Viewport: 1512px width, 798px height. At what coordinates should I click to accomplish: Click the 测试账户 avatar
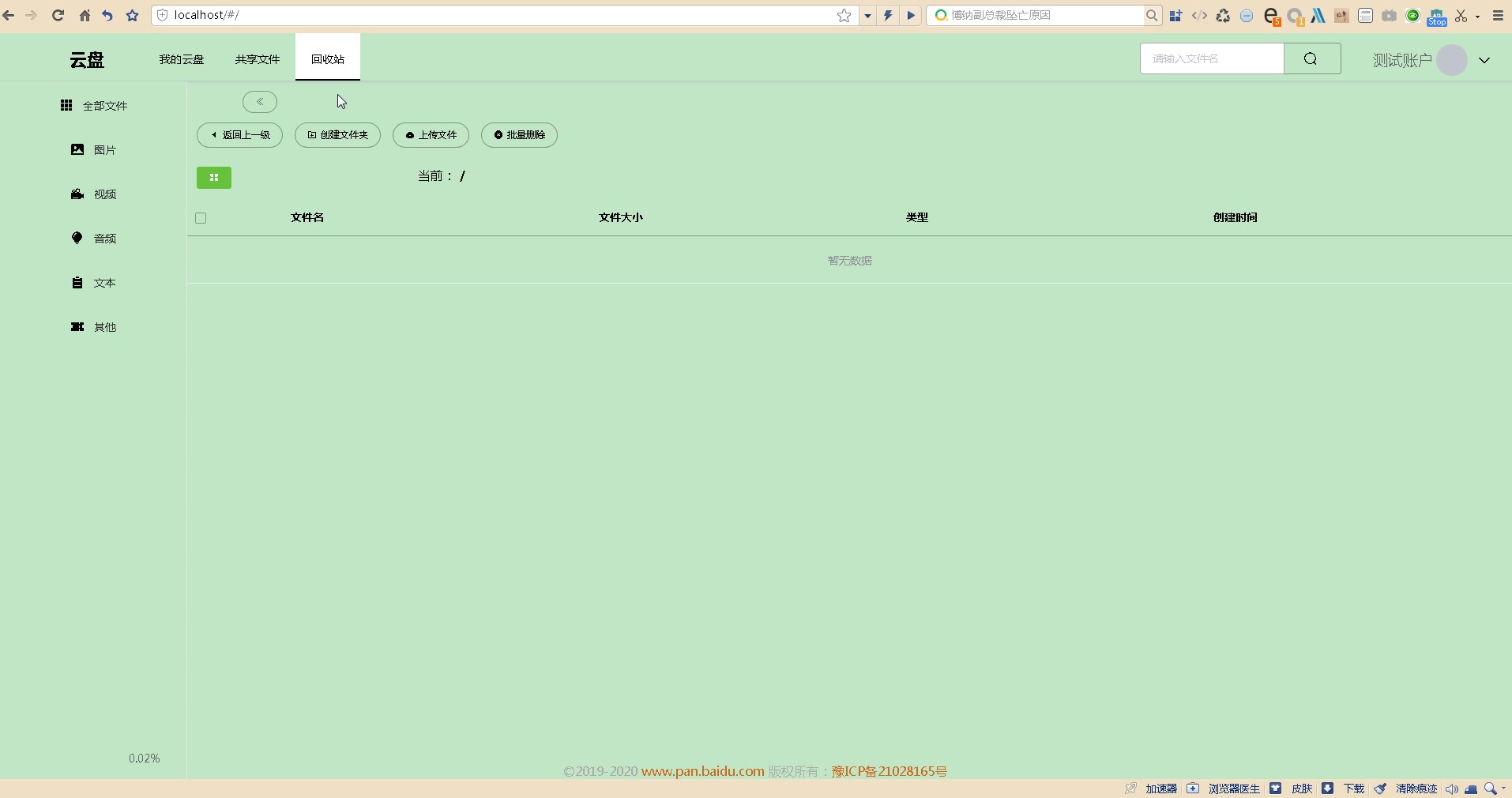1452,60
